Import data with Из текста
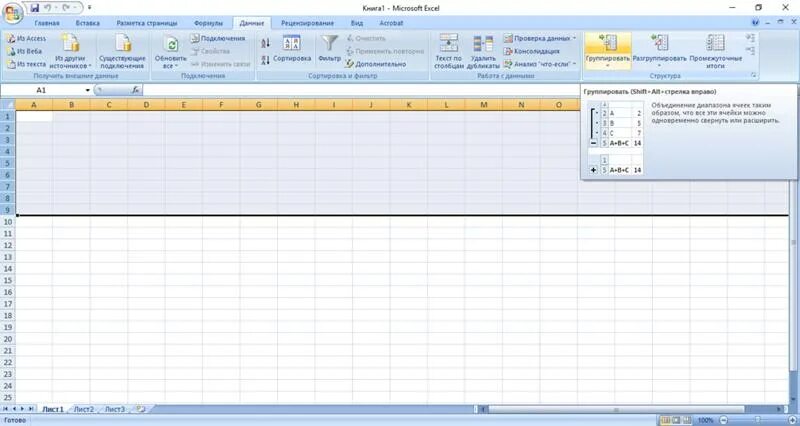800x426 pixels. [x=27, y=64]
